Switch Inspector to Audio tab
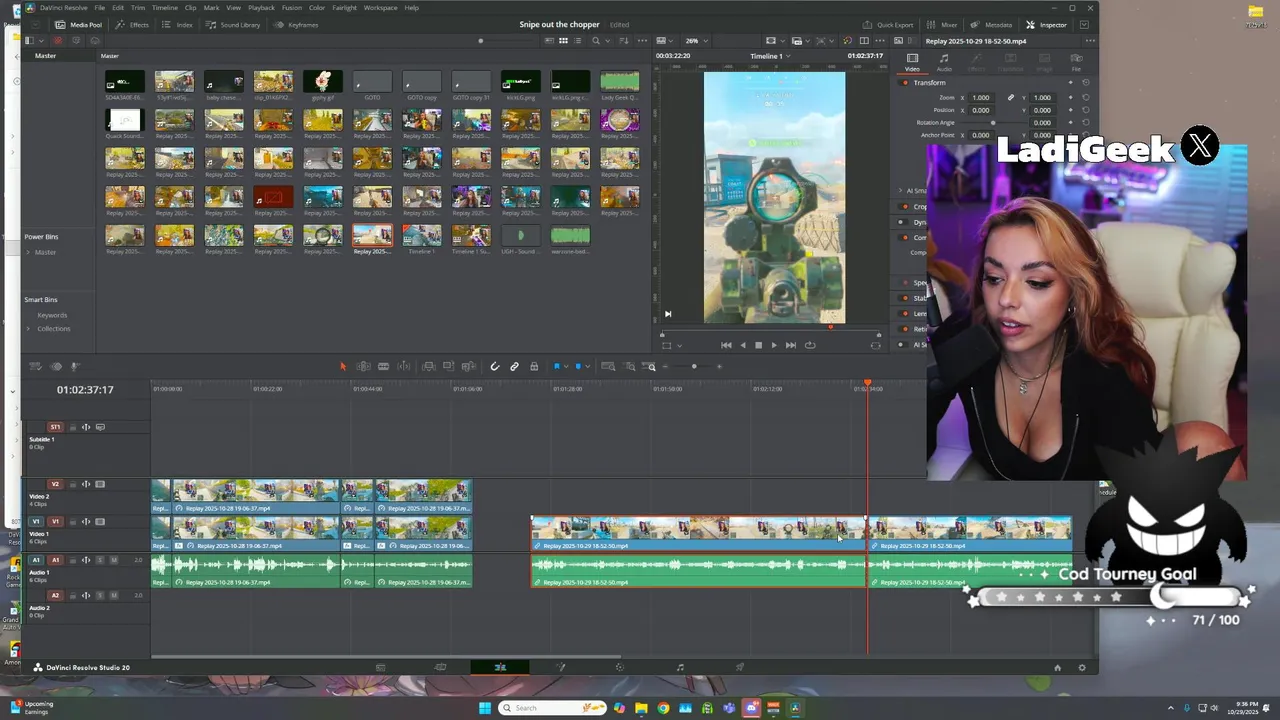 click(x=943, y=63)
